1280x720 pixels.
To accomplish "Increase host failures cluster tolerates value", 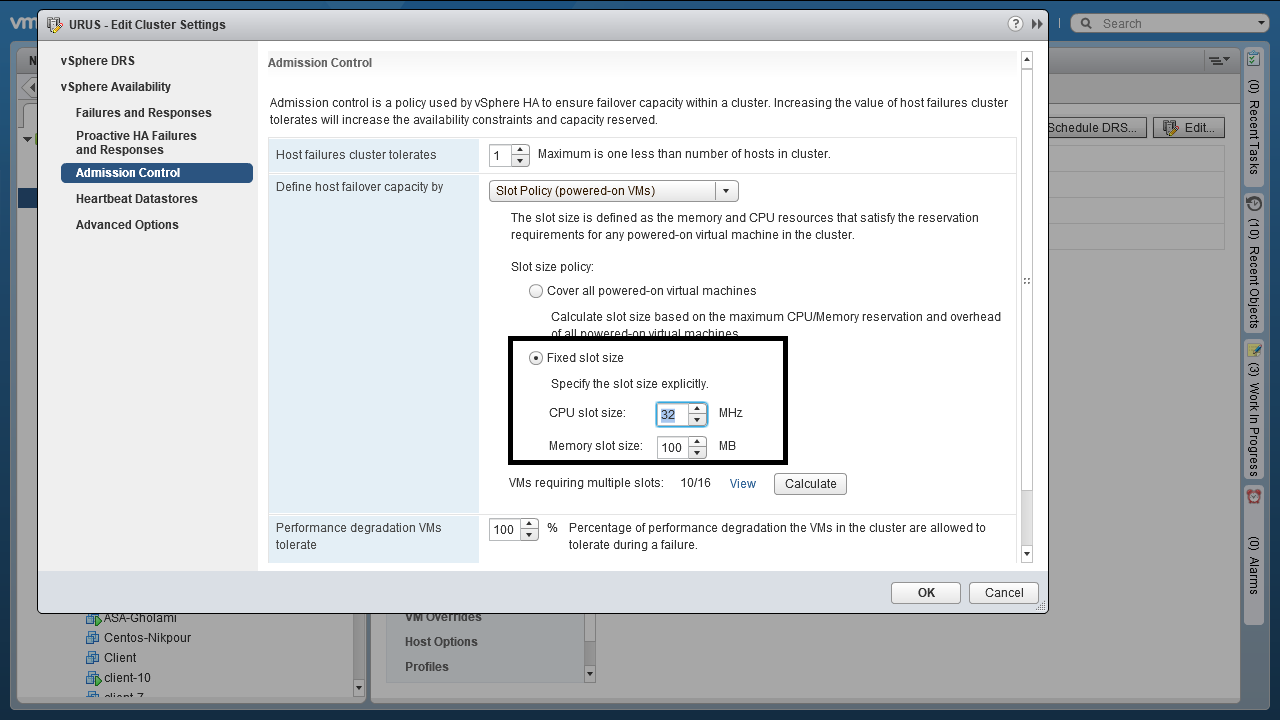I will coord(519,150).
